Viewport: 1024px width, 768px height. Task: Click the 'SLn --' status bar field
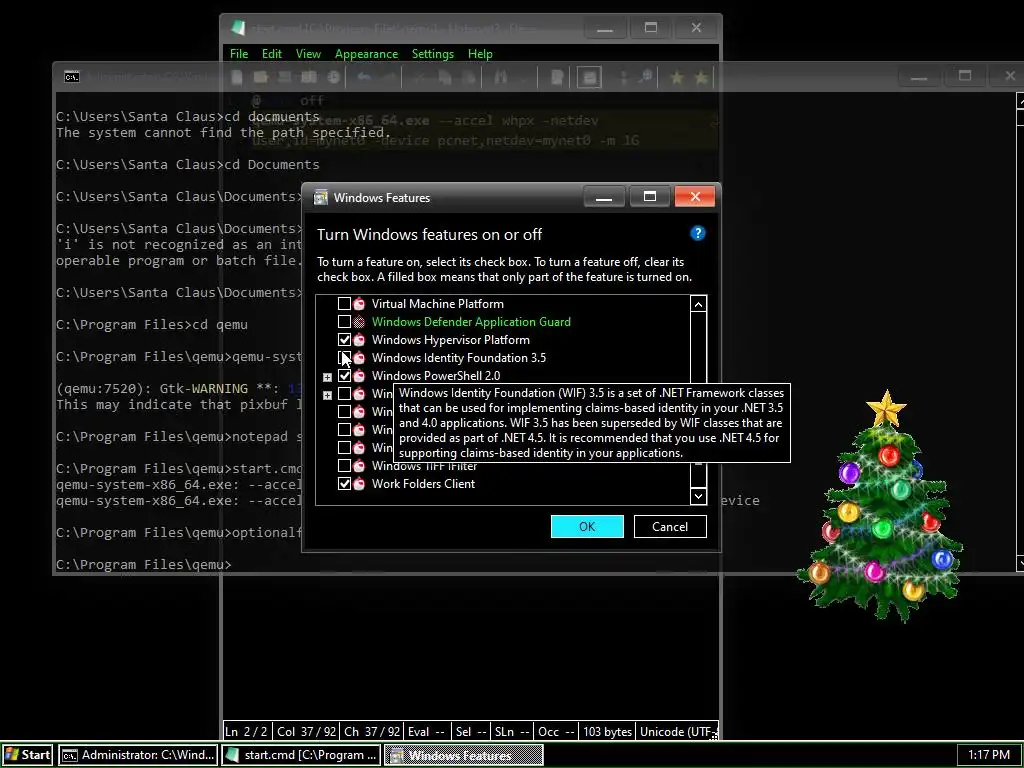pyautogui.click(x=511, y=731)
